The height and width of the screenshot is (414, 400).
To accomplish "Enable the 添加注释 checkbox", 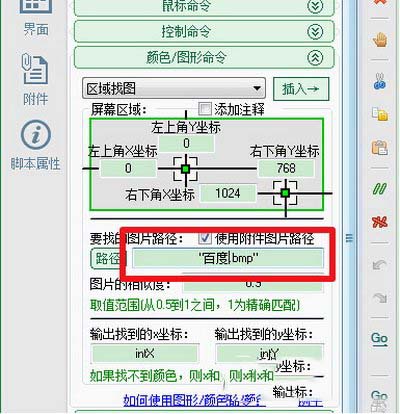I will [205, 109].
